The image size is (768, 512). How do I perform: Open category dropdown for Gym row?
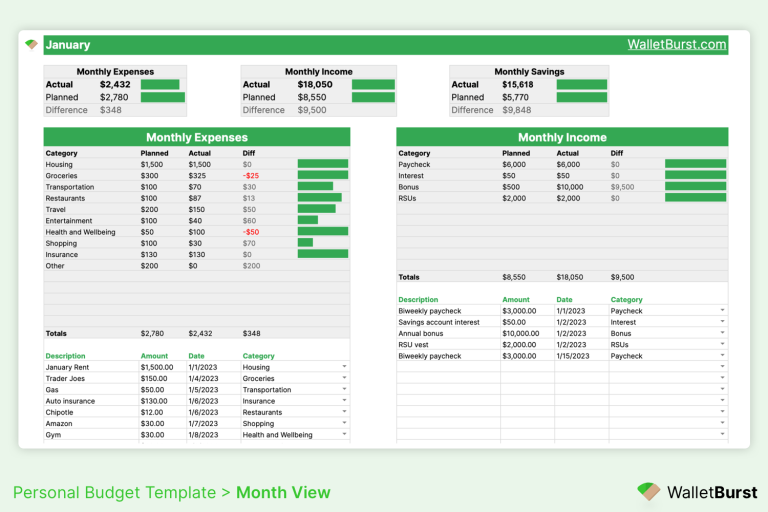[x=344, y=434]
